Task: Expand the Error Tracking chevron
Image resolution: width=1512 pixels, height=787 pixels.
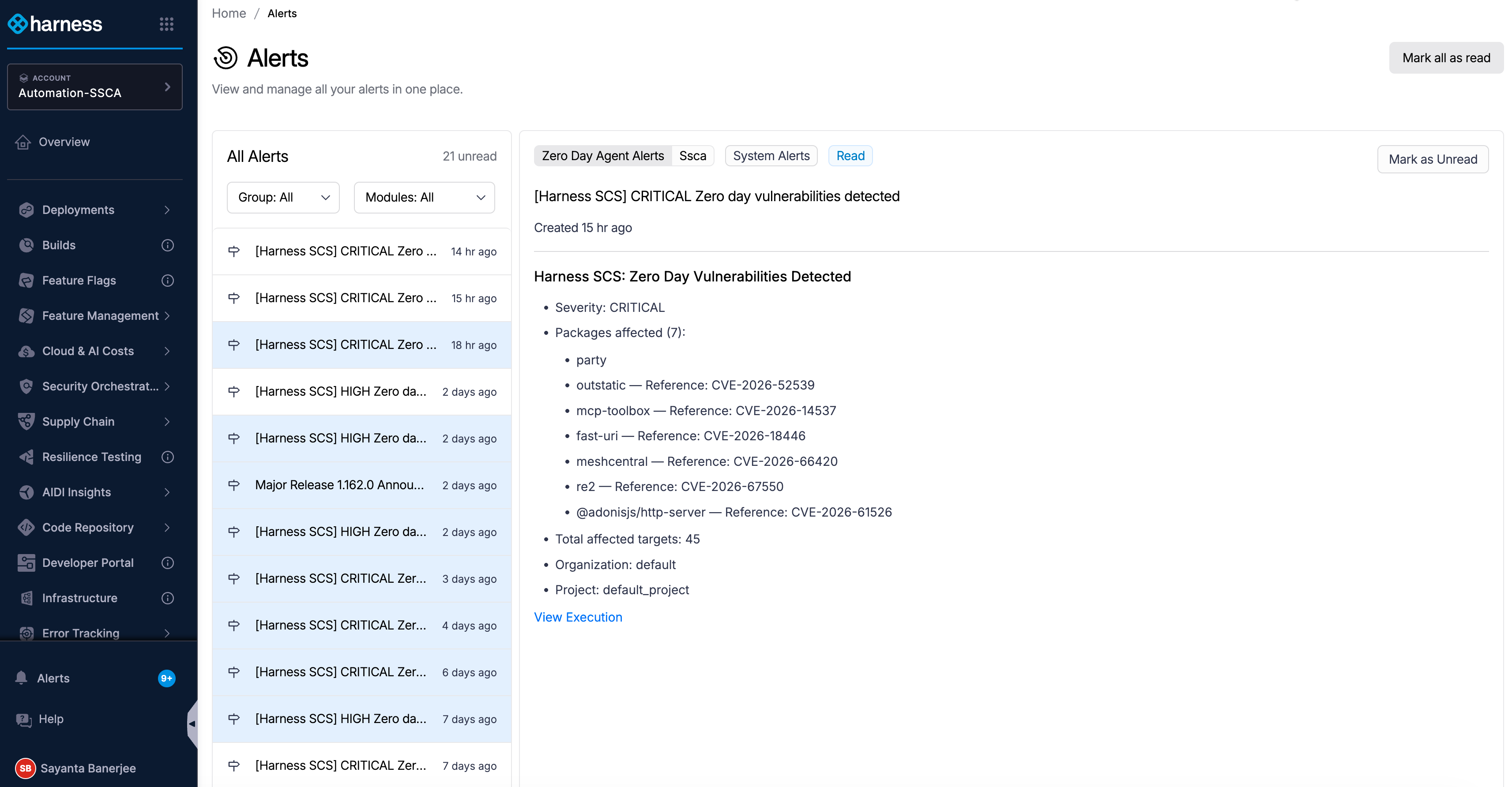Action: point(167,633)
